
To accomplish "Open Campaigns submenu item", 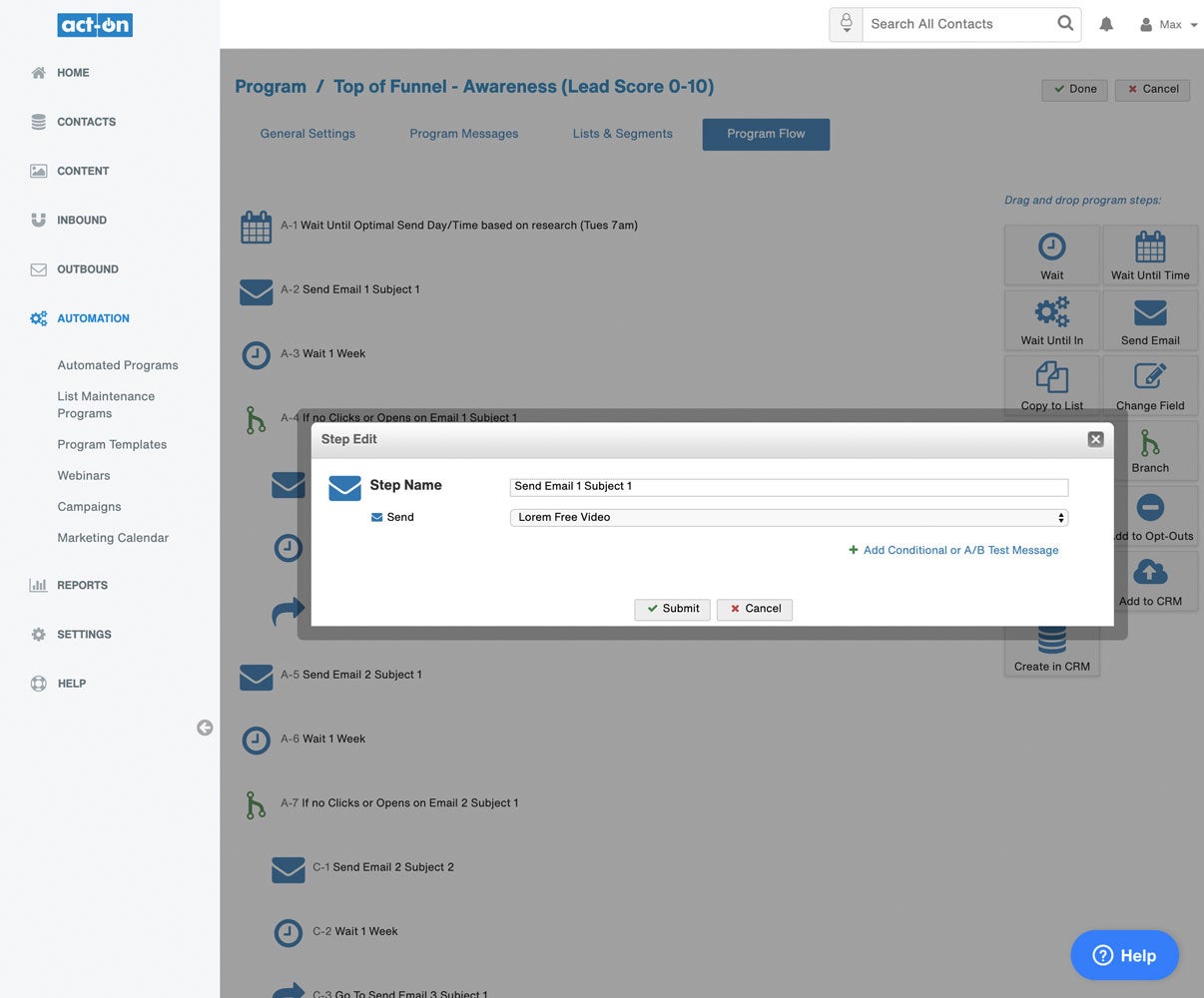I will pyautogui.click(x=89, y=506).
